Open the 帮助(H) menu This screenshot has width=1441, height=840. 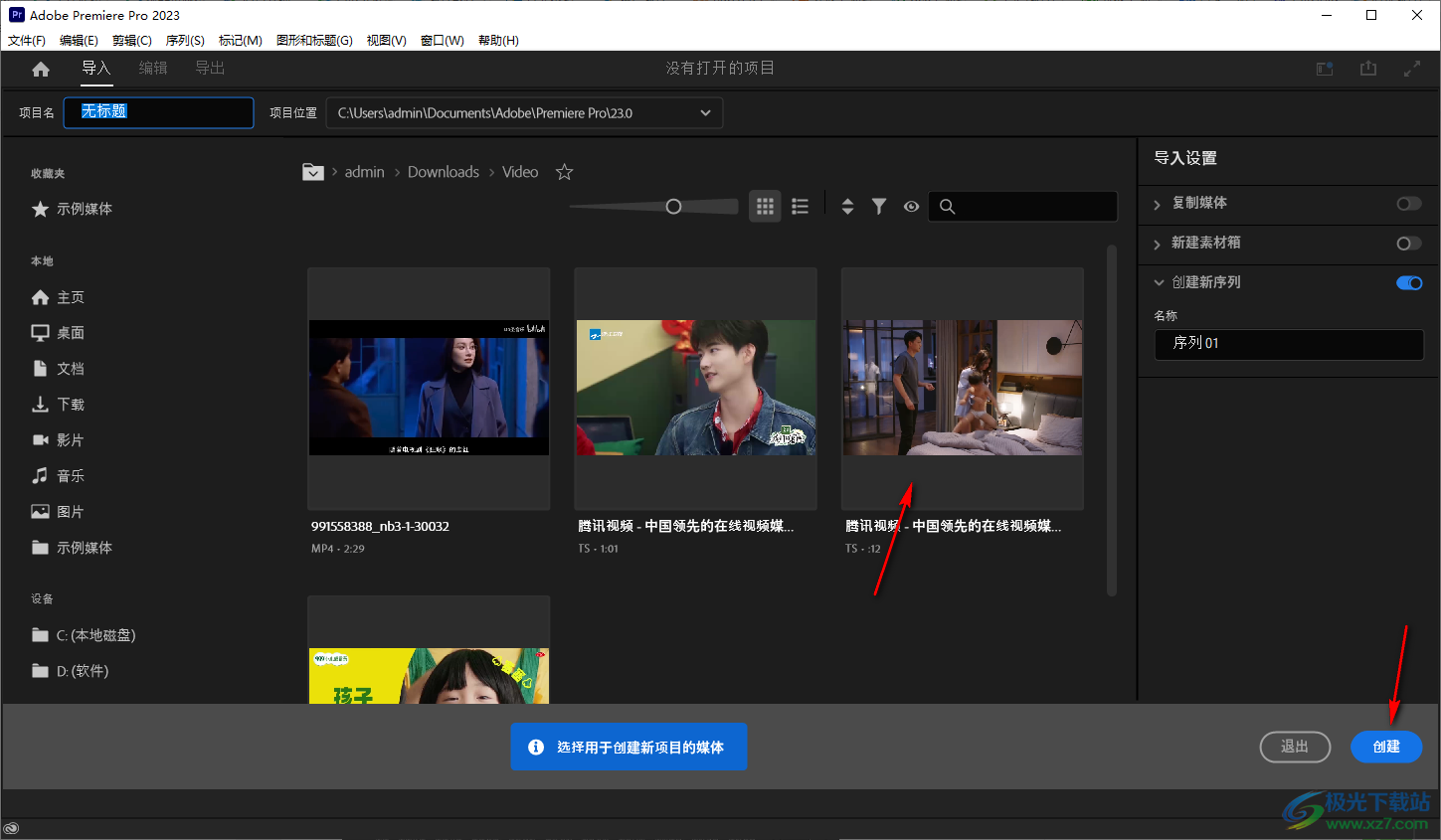coord(498,41)
